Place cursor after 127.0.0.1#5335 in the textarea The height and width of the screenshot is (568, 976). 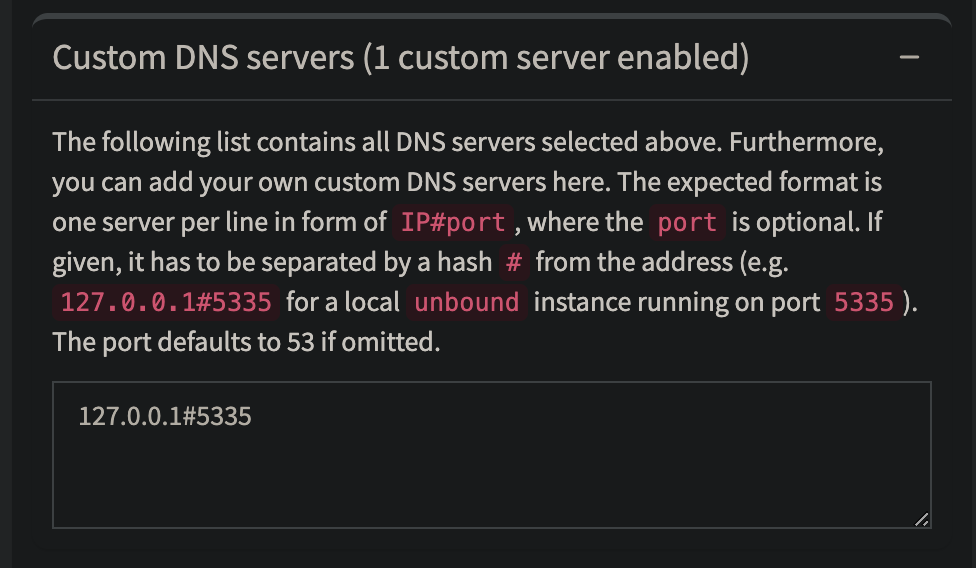point(253,416)
